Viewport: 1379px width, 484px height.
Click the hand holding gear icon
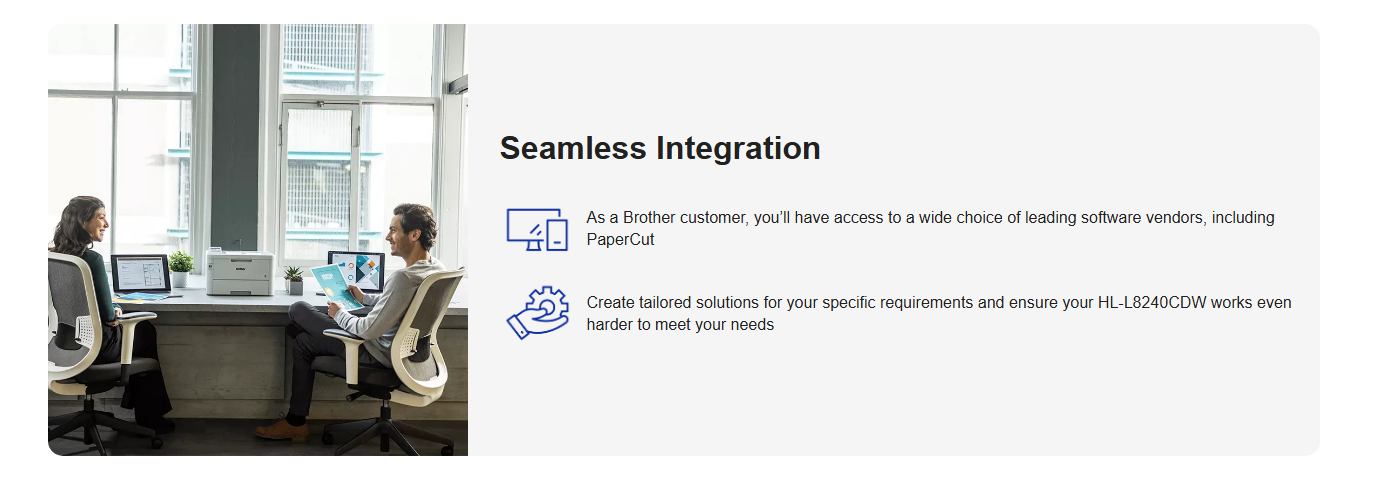coord(537,313)
